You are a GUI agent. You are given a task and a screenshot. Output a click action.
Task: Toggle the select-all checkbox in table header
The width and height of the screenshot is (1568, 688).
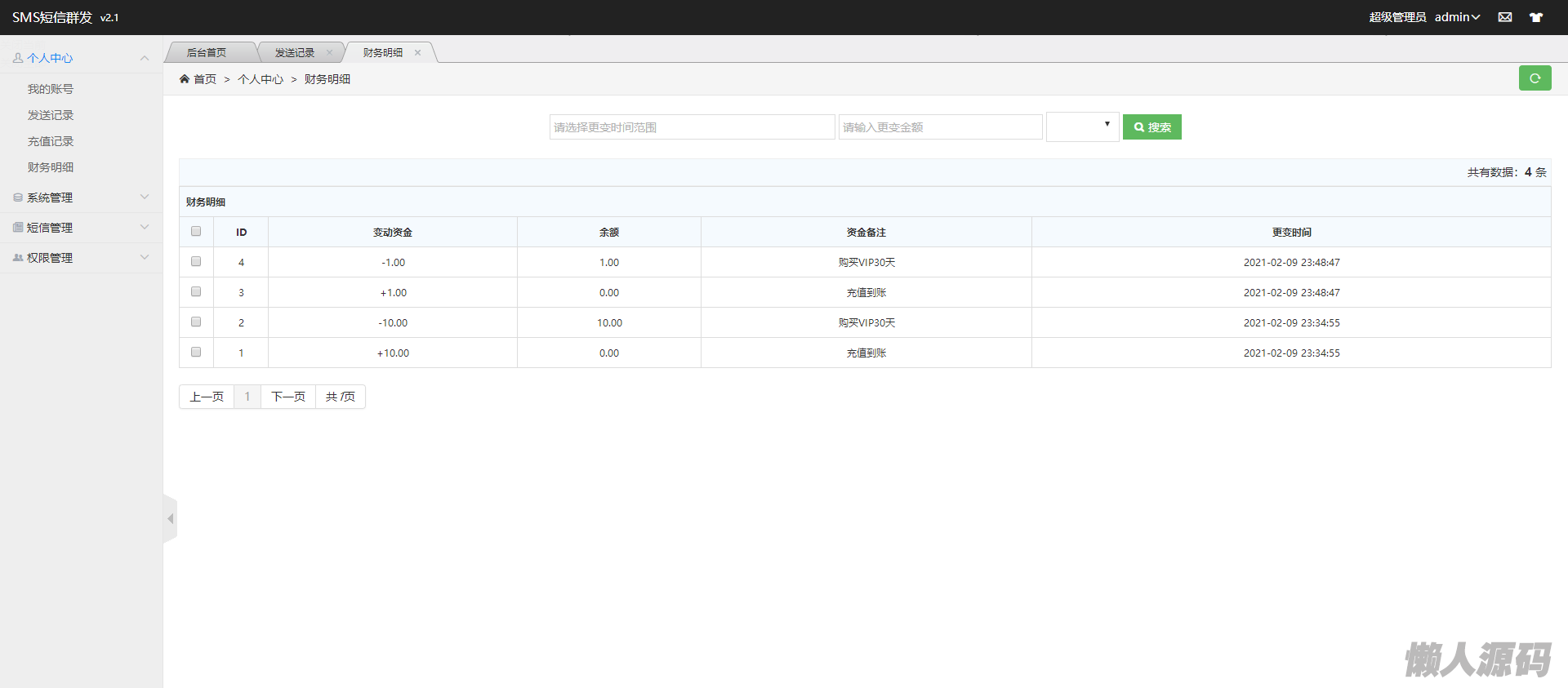pyautogui.click(x=196, y=232)
